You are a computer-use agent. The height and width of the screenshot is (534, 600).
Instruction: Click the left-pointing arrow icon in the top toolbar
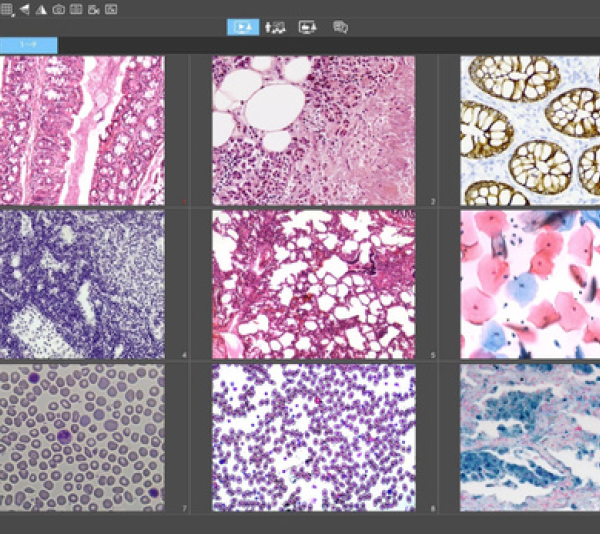click(x=24, y=9)
